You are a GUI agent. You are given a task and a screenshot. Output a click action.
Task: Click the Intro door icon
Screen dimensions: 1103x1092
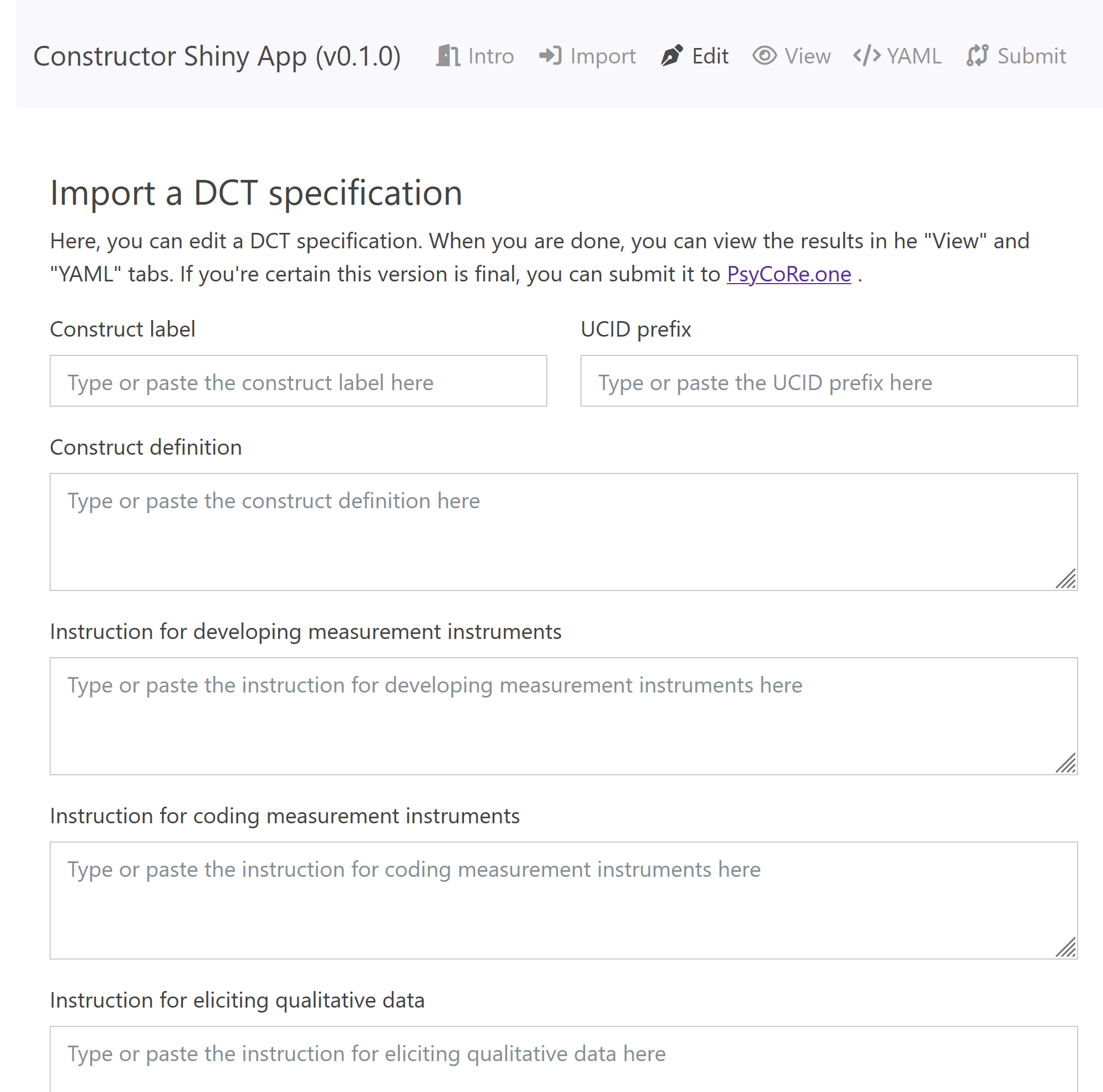(x=447, y=56)
